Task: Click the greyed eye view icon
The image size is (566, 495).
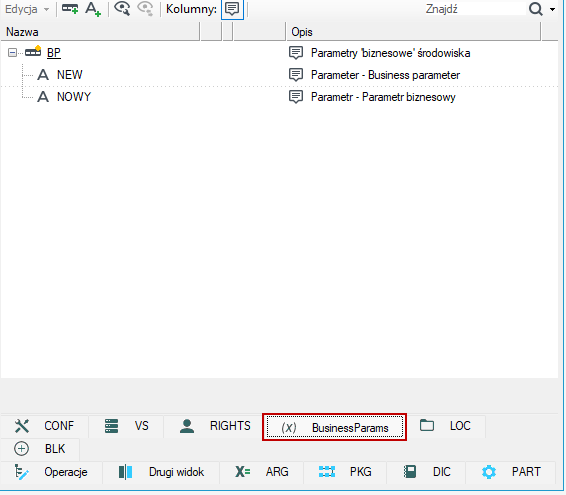Action: 146,9
